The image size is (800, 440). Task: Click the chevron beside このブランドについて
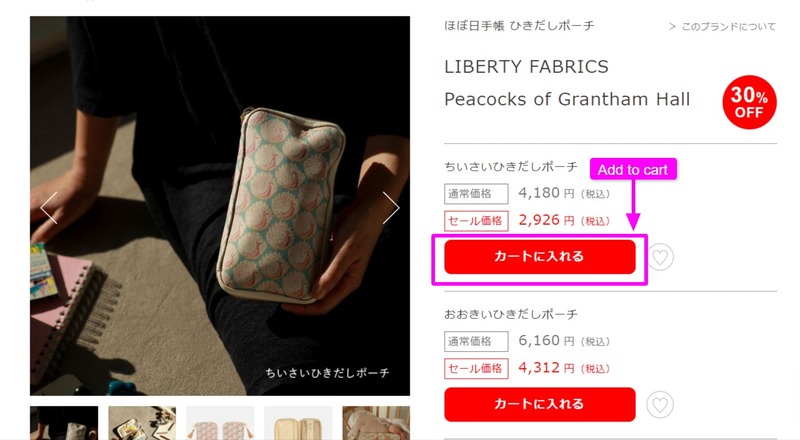(672, 27)
